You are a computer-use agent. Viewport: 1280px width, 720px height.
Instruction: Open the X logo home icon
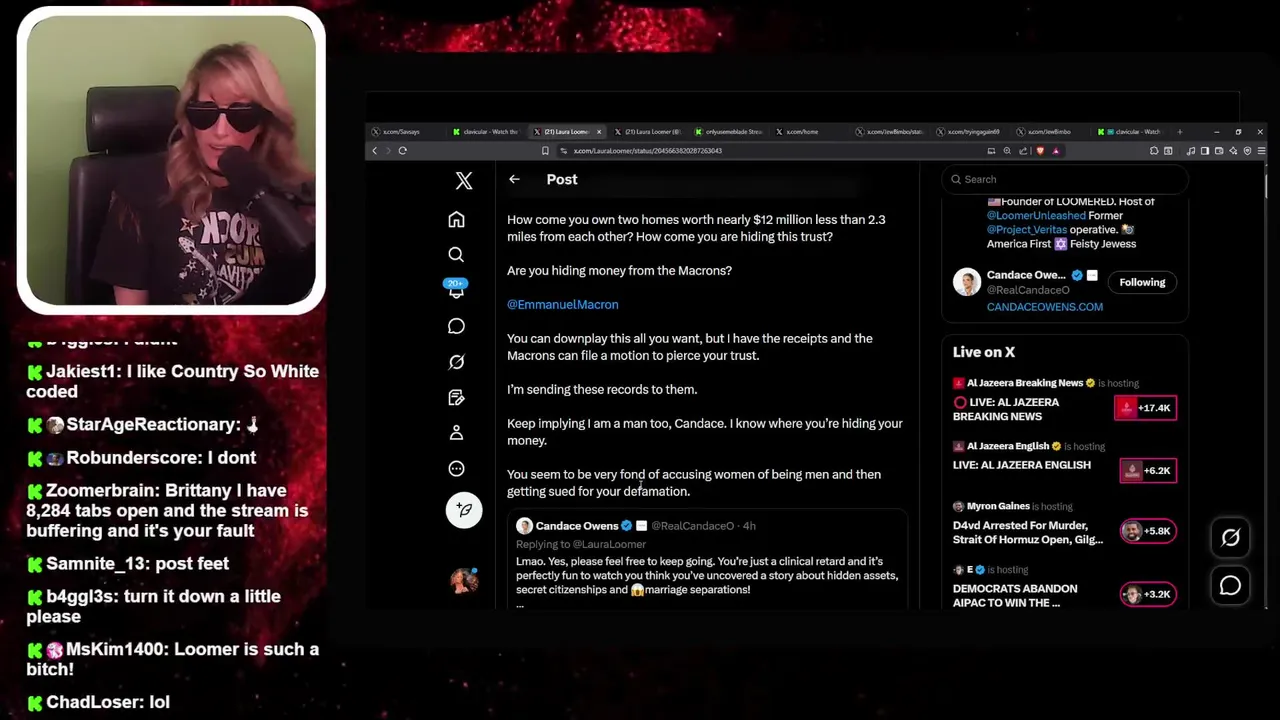point(464,181)
